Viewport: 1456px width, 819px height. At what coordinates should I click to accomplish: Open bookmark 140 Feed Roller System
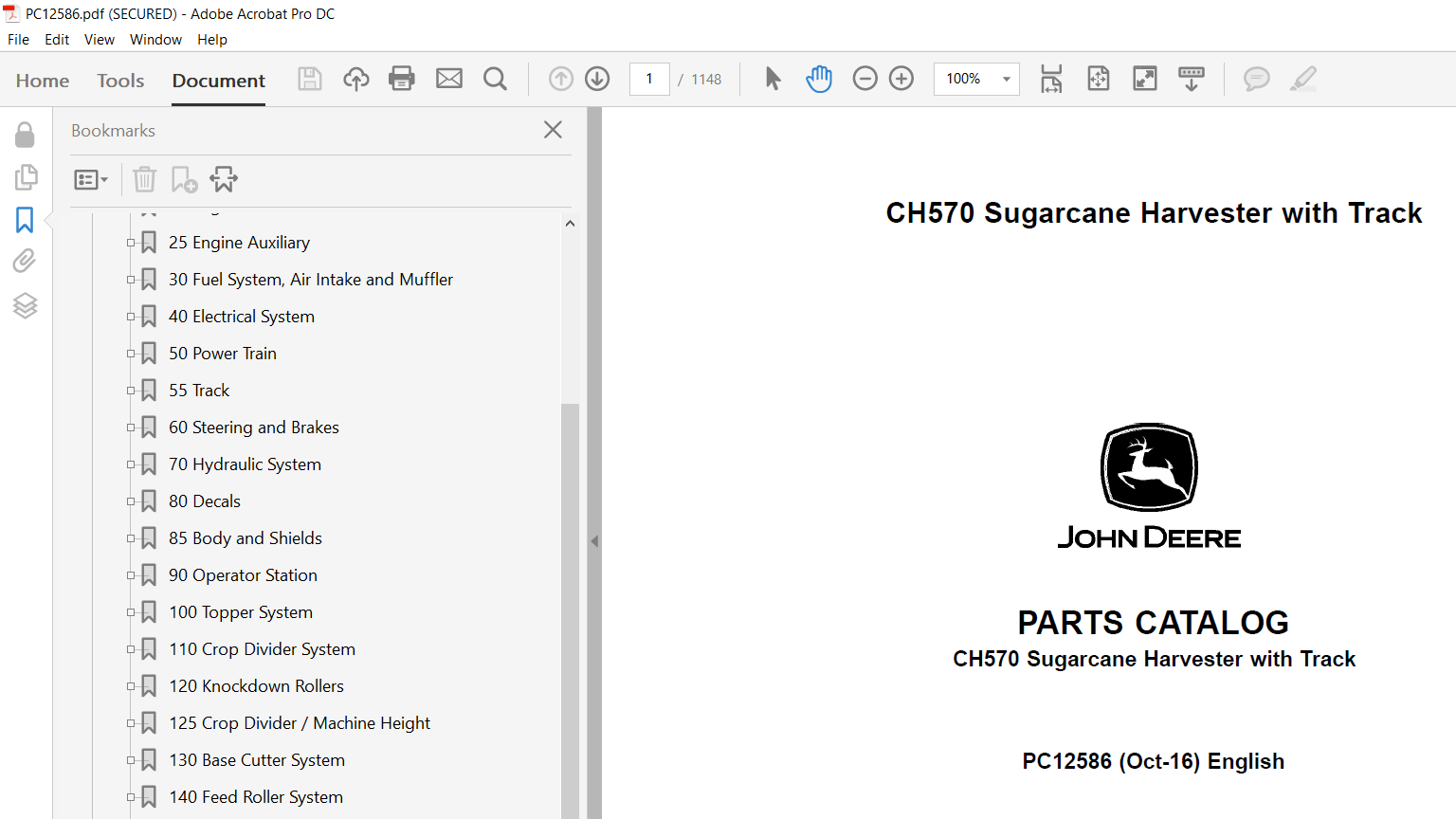256,797
